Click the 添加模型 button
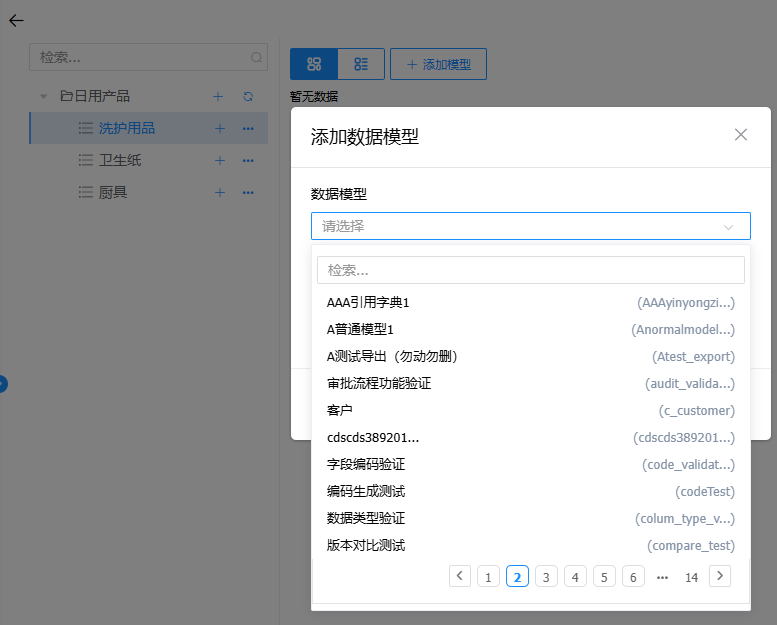The image size is (777, 625). tap(438, 64)
